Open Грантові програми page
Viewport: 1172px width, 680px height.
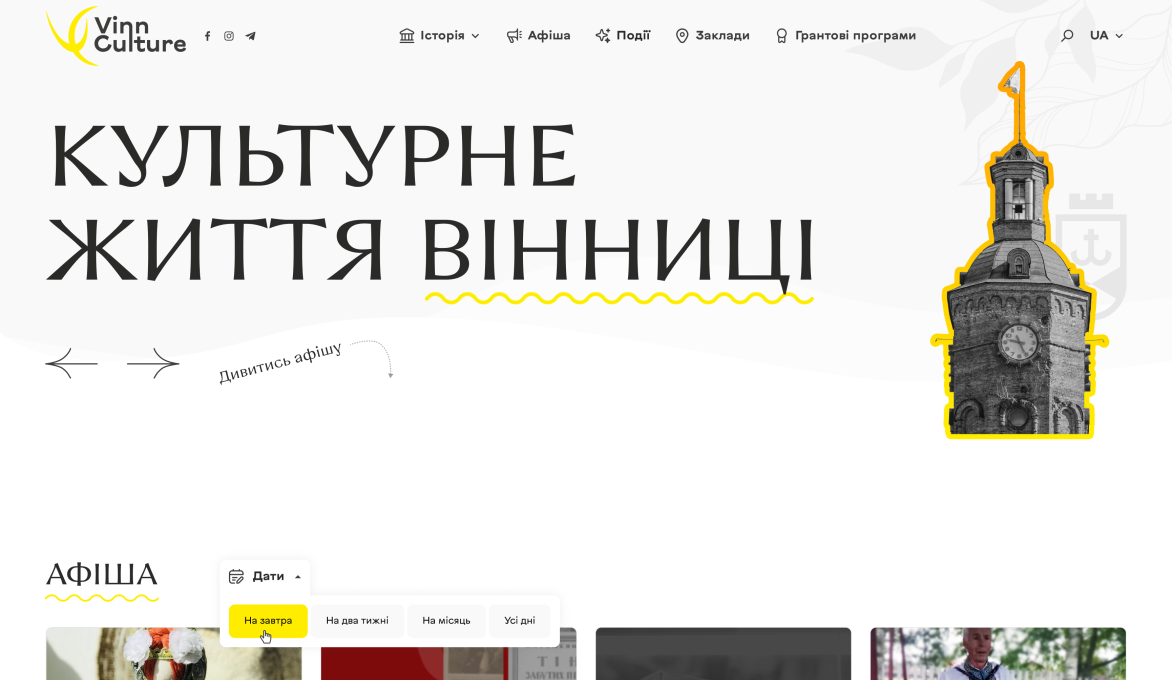click(x=845, y=35)
